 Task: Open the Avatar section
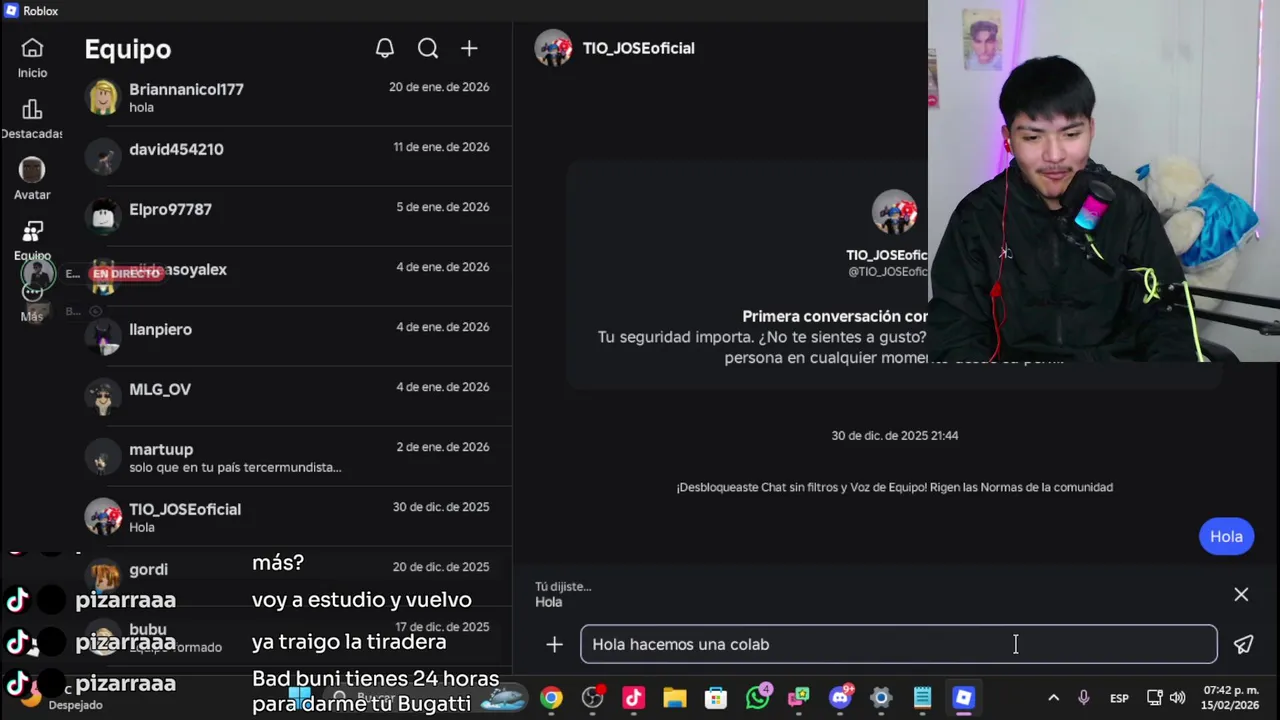tap(32, 170)
